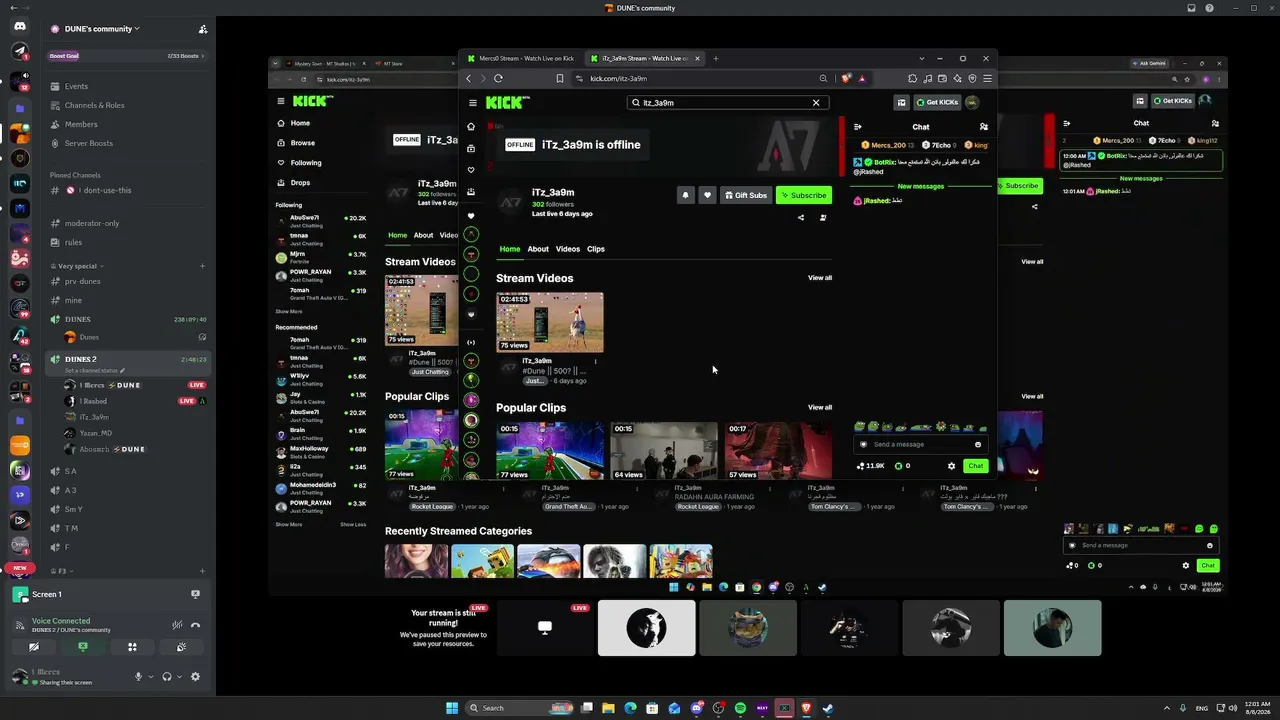Open Events in DUNE's community sidebar

click(x=76, y=86)
